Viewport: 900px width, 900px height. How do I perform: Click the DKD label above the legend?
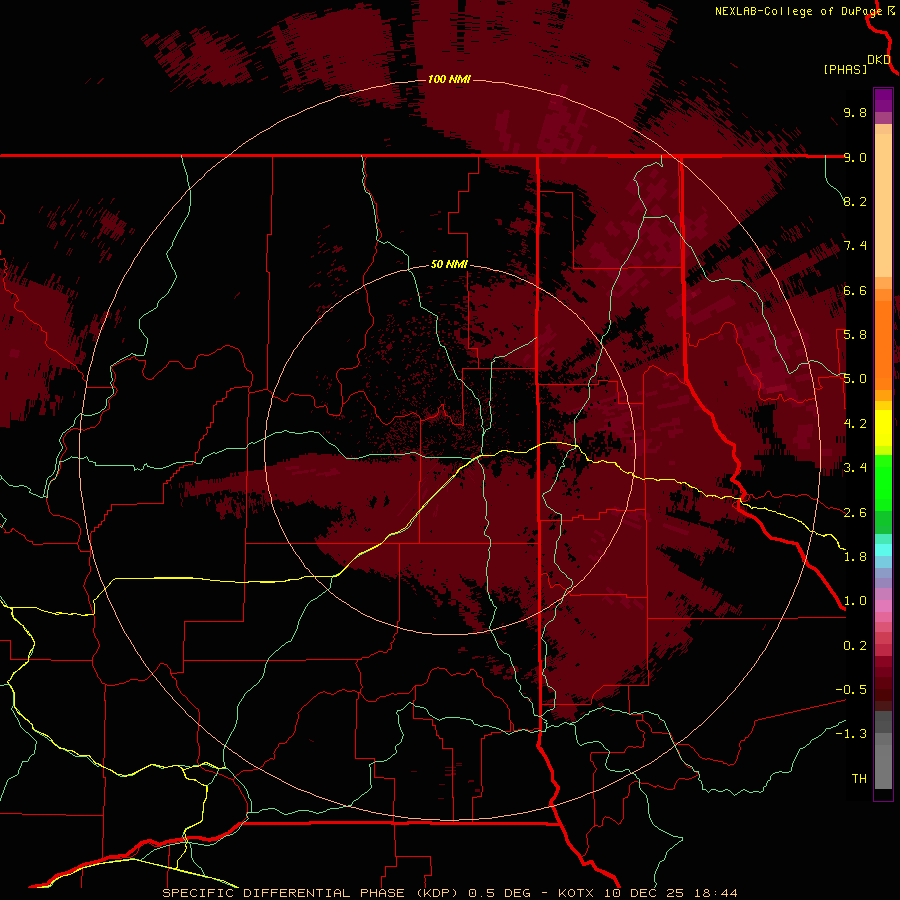pyautogui.click(x=879, y=59)
